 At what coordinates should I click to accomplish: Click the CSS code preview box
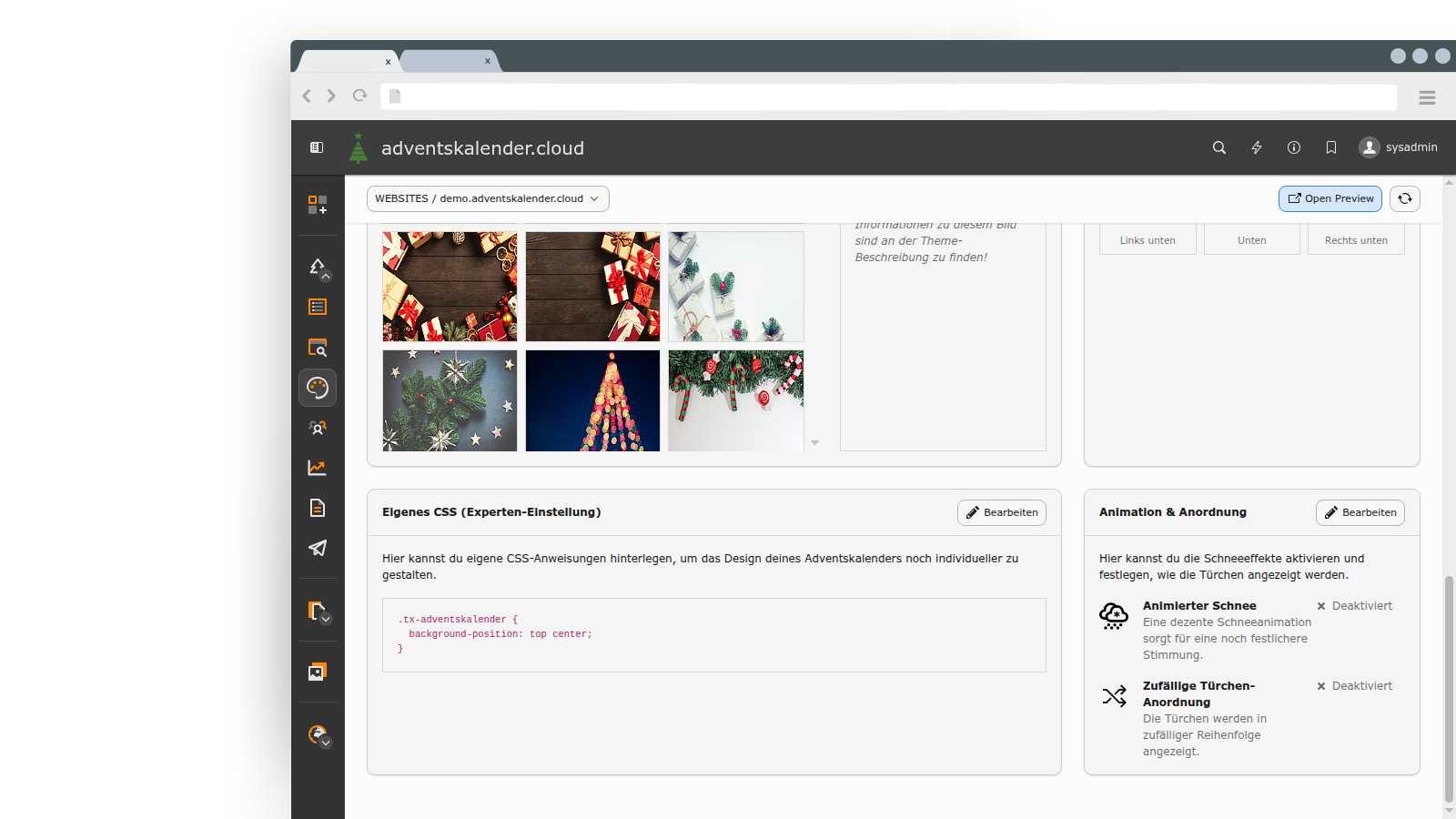point(714,635)
